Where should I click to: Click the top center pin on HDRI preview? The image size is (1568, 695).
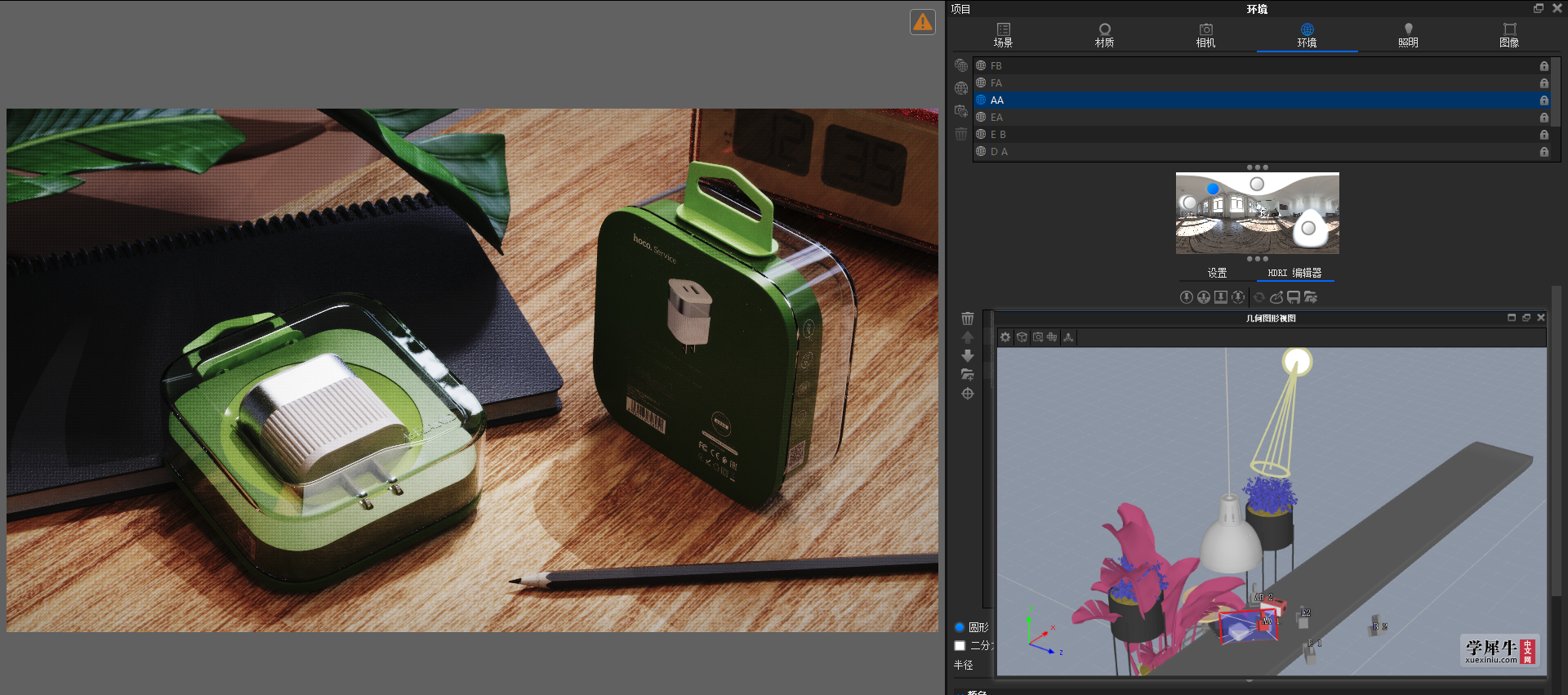(x=1258, y=185)
